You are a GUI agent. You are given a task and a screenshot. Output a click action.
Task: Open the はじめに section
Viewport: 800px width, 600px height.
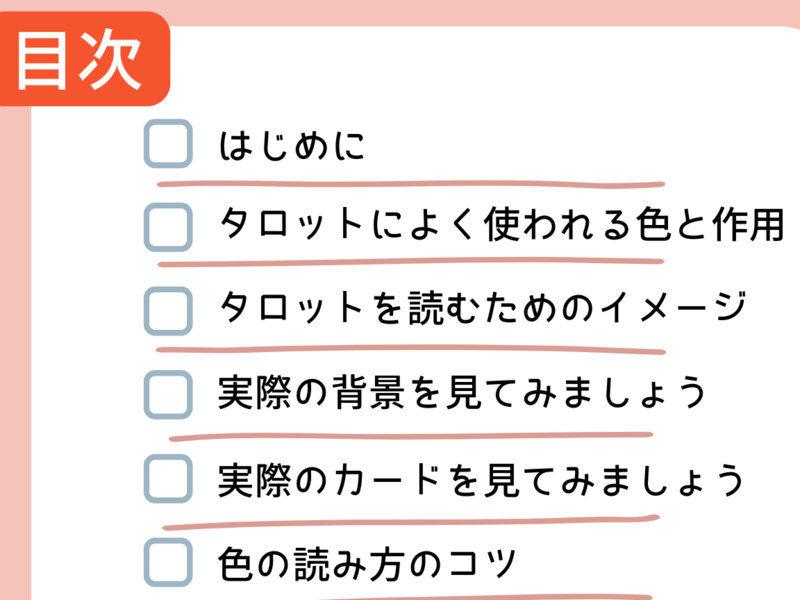tap(292, 147)
